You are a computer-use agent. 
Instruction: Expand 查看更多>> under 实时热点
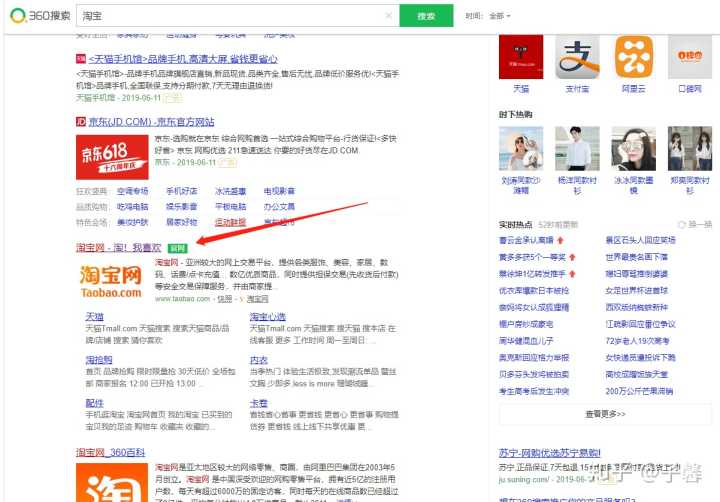(605, 414)
